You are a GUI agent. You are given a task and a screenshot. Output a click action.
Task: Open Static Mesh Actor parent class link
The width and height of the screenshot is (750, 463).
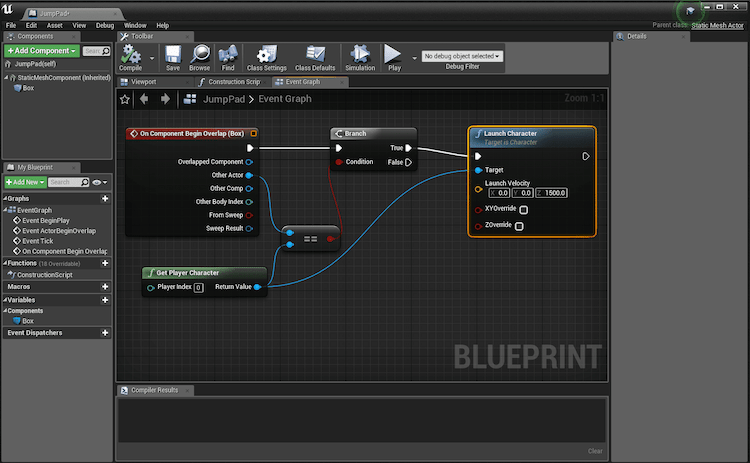(x=717, y=25)
